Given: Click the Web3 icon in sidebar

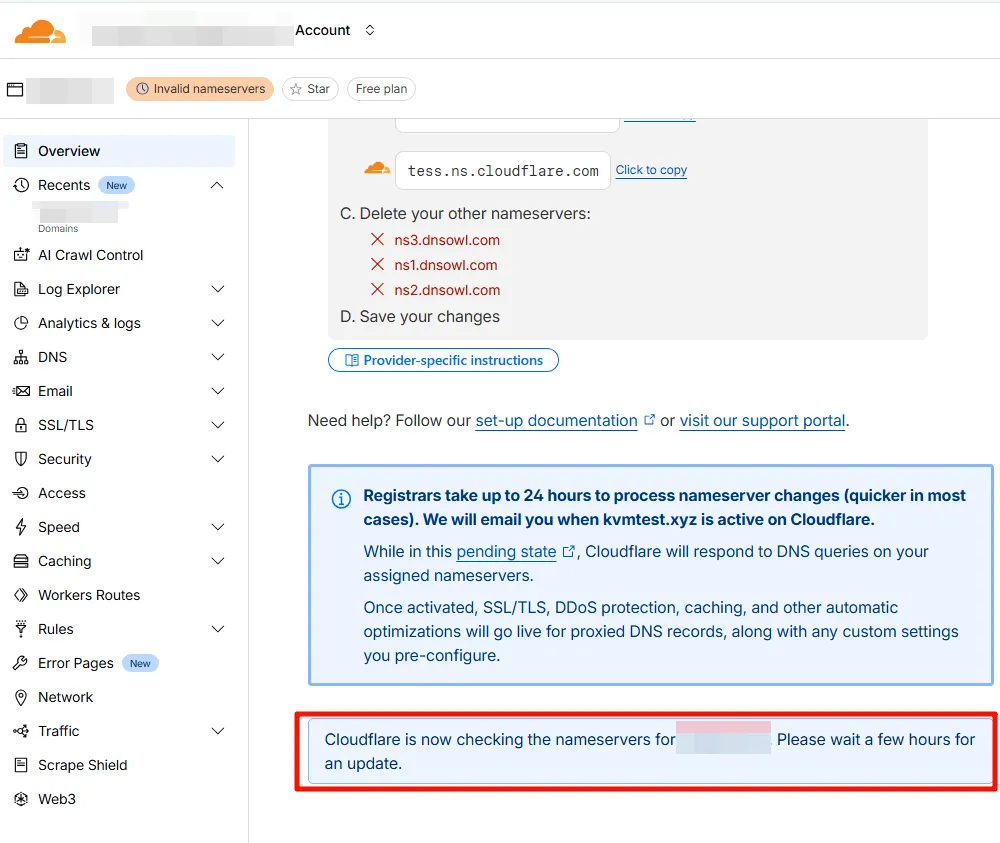Looking at the screenshot, I should [21, 799].
